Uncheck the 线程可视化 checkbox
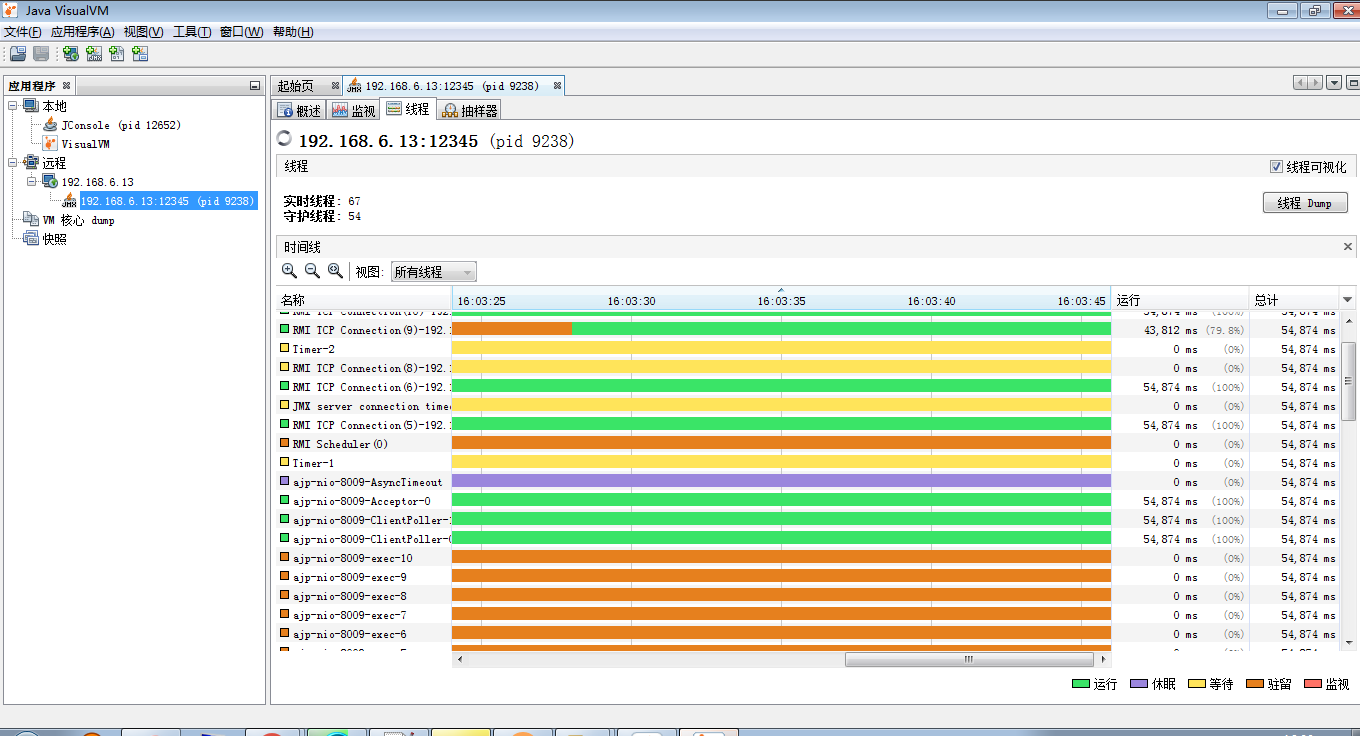 coord(1276,167)
